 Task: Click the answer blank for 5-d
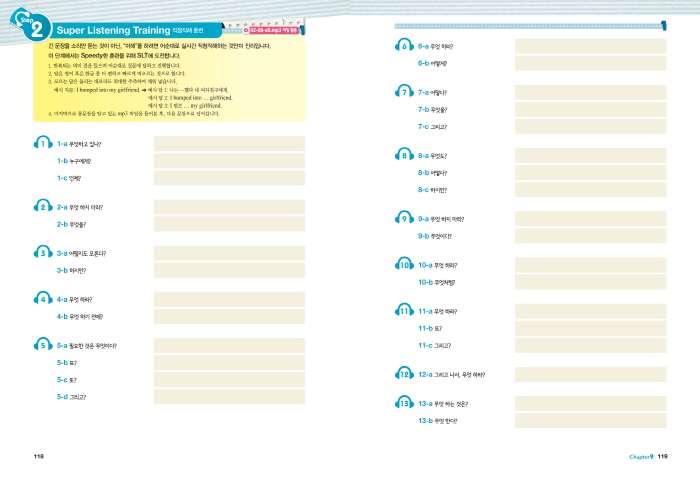point(229,397)
